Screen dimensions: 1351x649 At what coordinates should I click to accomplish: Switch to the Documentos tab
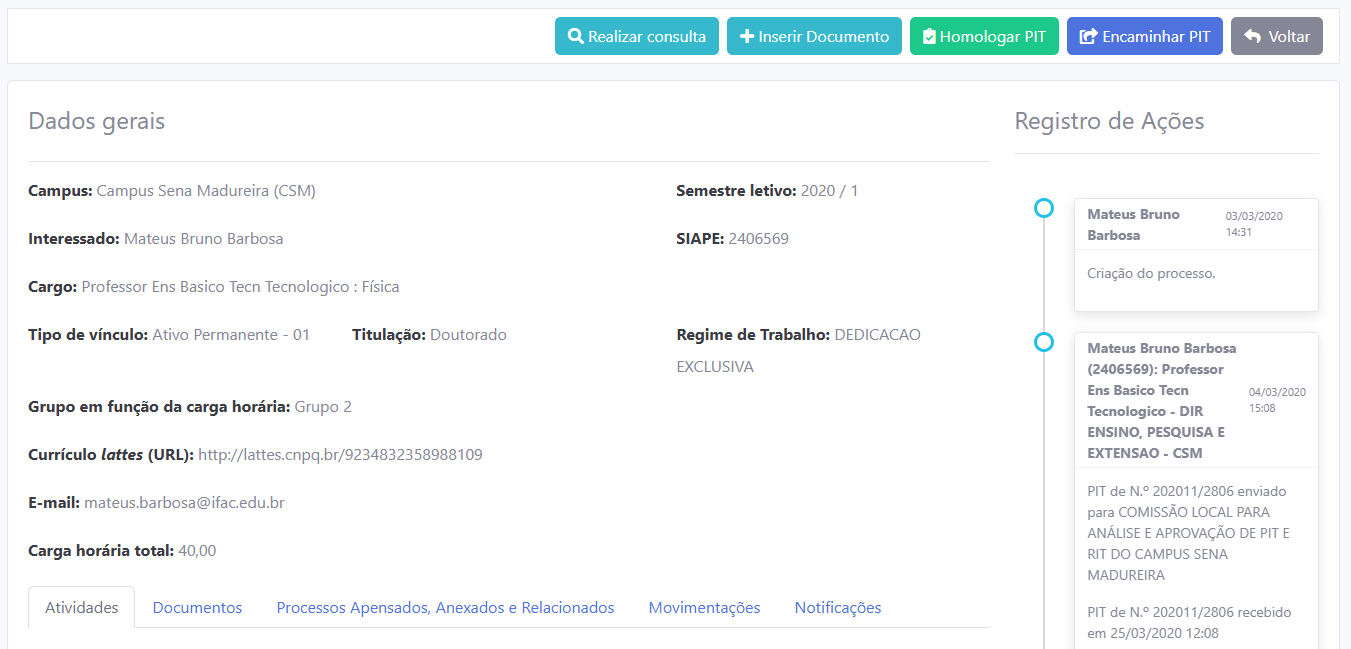coord(197,608)
